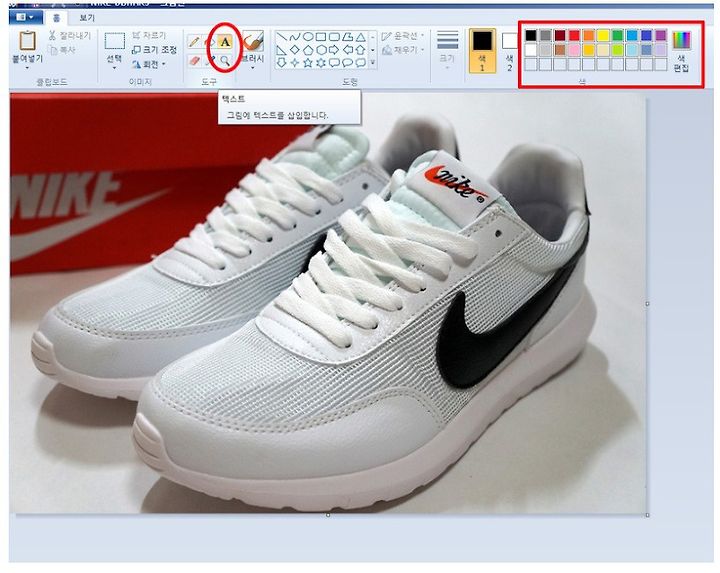Image resolution: width=720 pixels, height=573 pixels.
Task: Pick the black palette color
Action: tap(531, 35)
